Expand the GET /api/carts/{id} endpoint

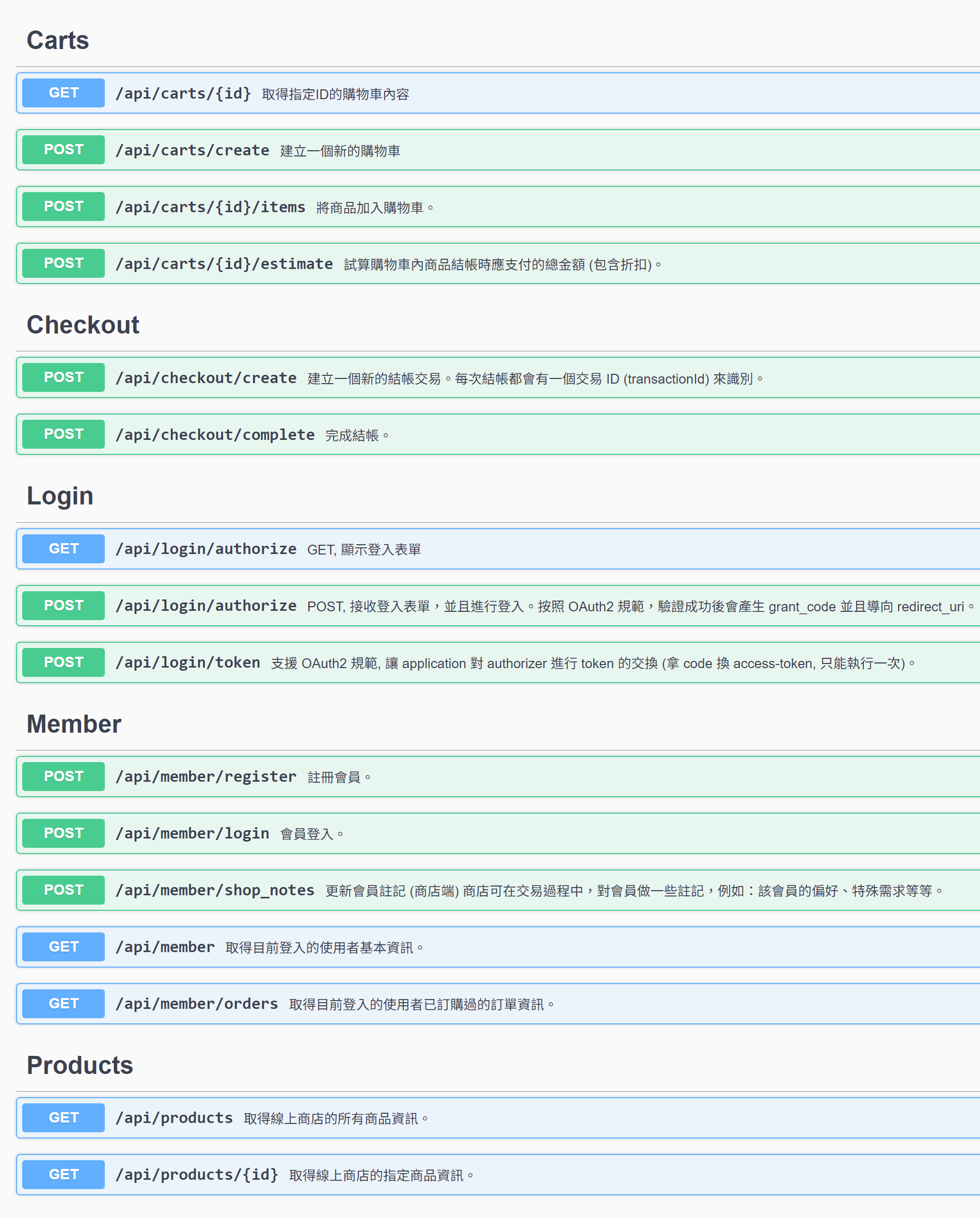(183, 93)
